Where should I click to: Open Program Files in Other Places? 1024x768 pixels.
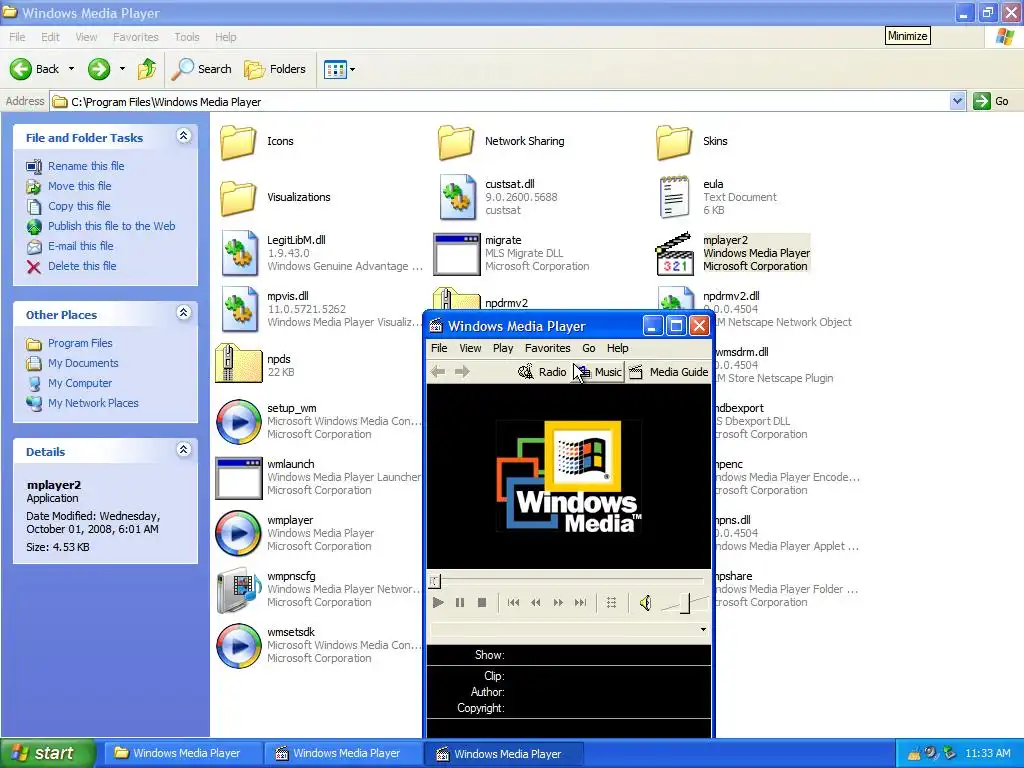click(80, 343)
